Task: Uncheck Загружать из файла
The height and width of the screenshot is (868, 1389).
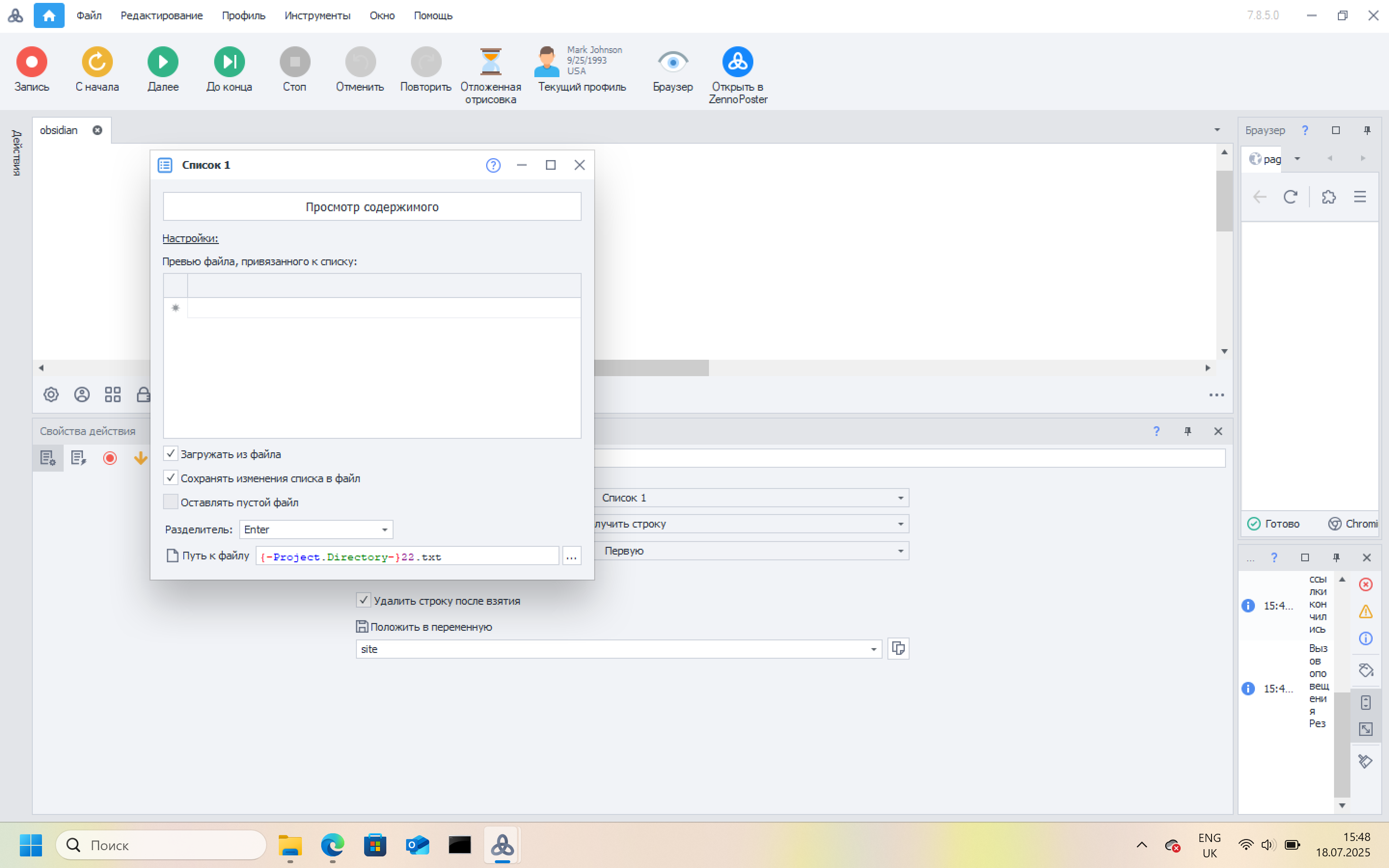Action: click(x=170, y=453)
